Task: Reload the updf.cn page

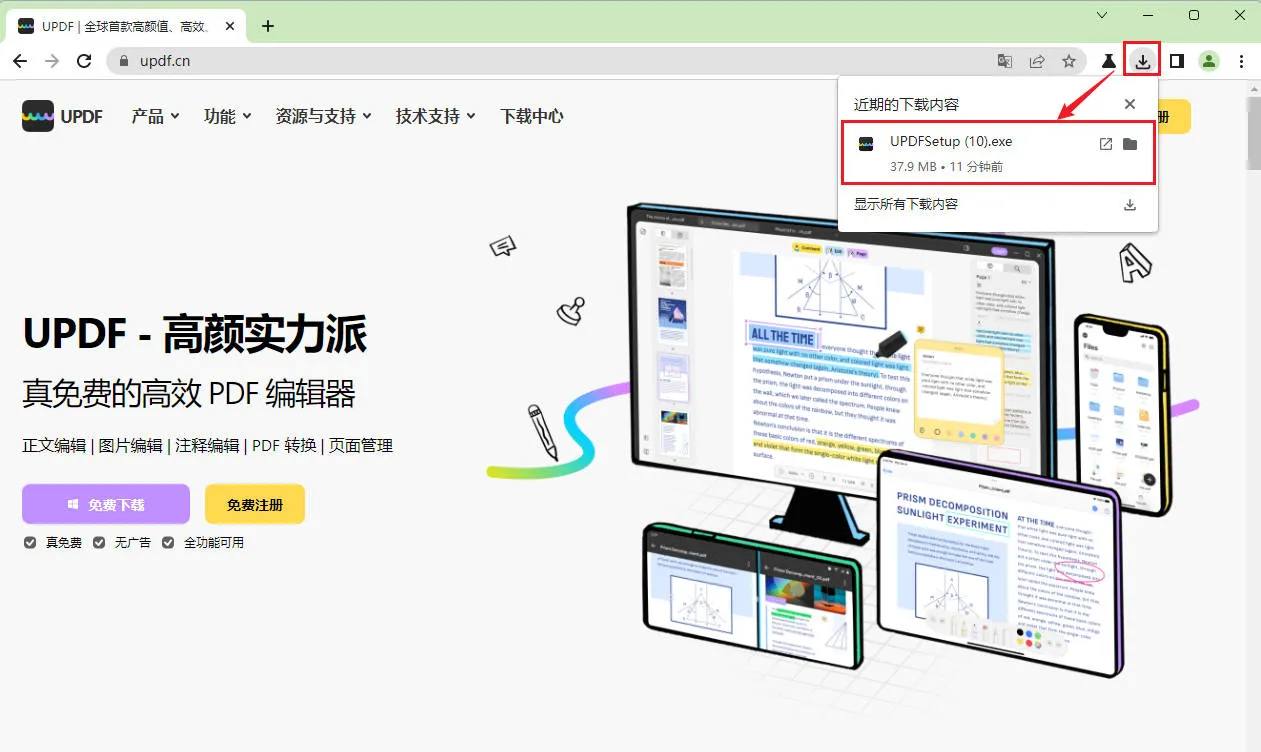Action: (84, 61)
